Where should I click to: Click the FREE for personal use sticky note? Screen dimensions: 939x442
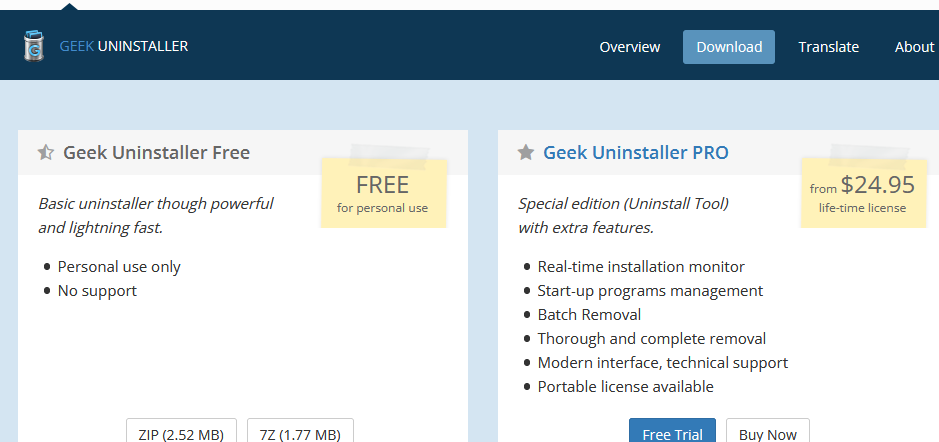(x=384, y=193)
